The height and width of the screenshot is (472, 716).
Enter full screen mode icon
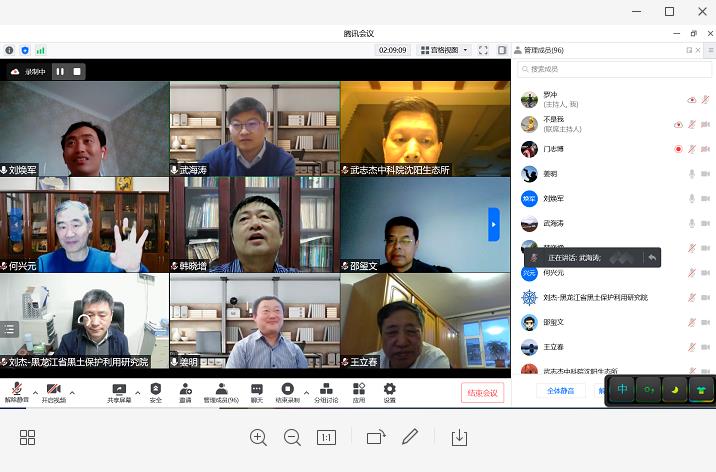[483, 50]
